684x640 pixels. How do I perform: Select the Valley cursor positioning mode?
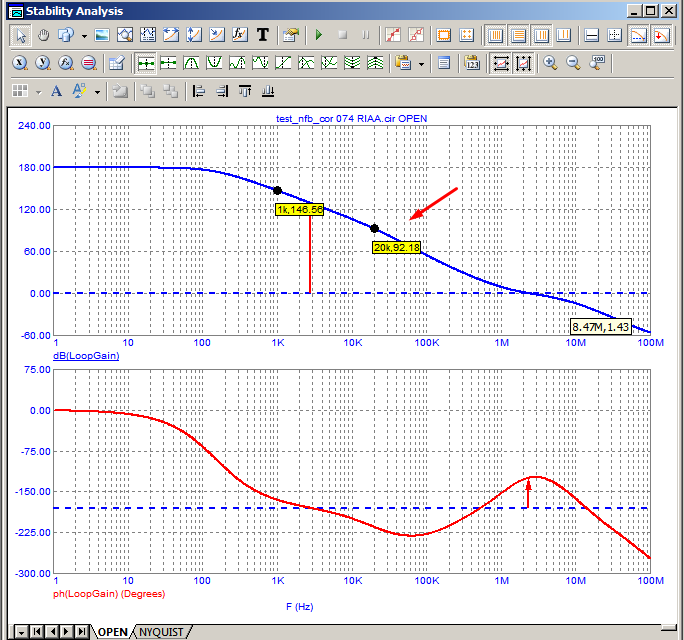click(x=214, y=63)
